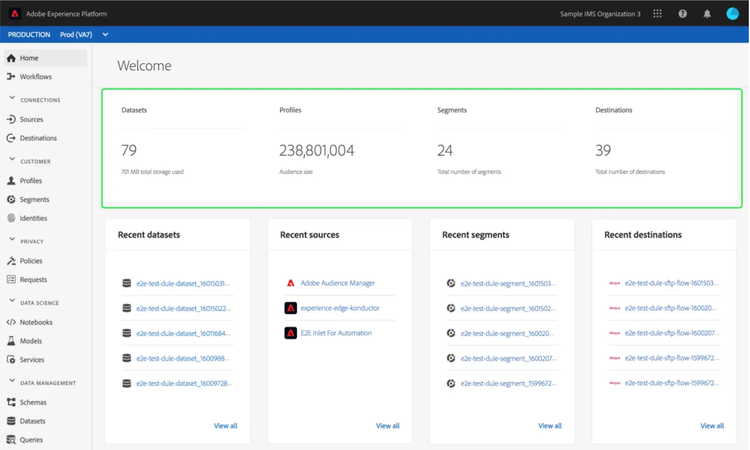
Task: Open the user profile avatar
Action: click(732, 14)
